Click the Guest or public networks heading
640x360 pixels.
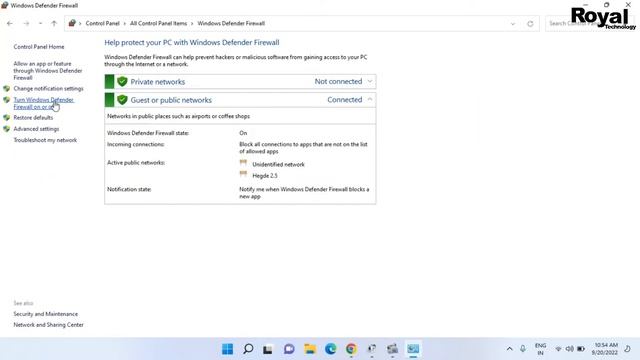pos(171,100)
